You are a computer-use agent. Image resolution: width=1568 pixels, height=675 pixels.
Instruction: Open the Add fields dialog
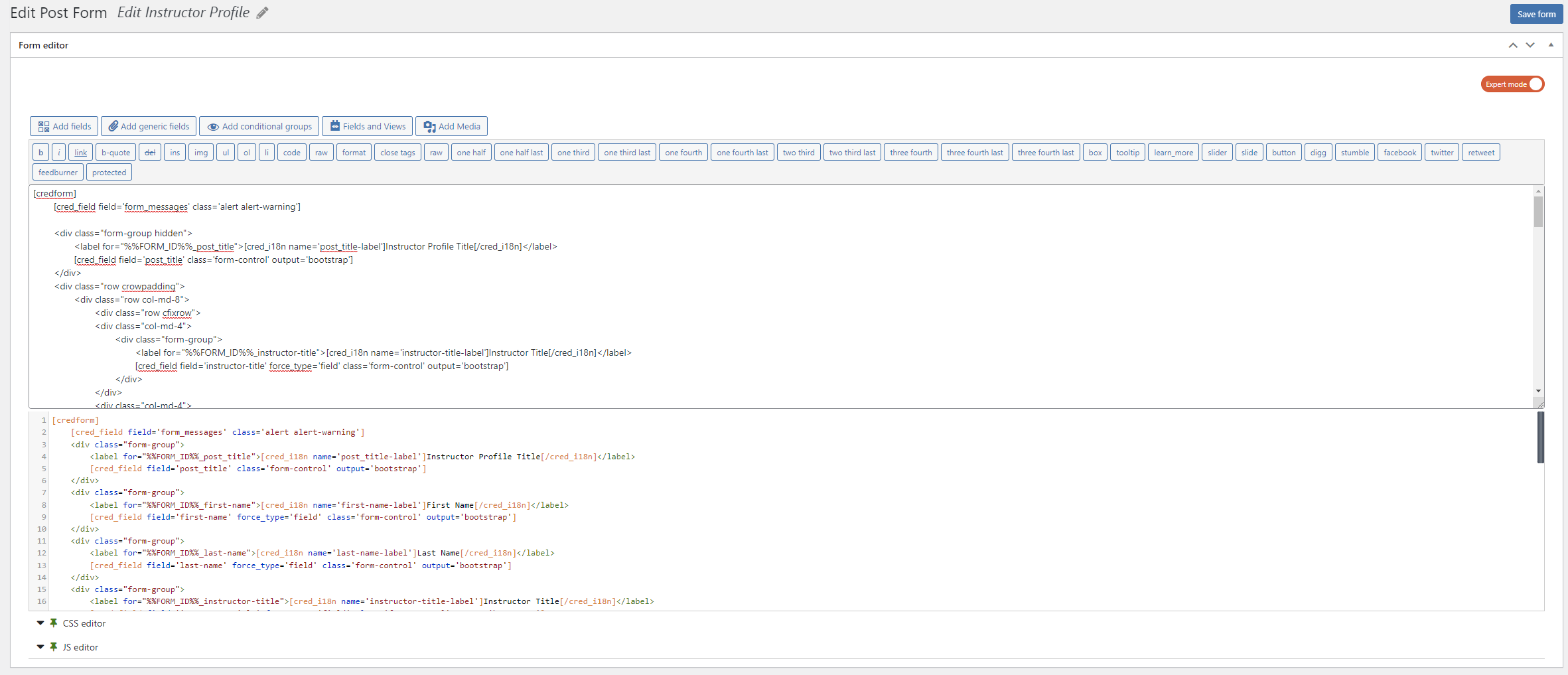[64, 126]
